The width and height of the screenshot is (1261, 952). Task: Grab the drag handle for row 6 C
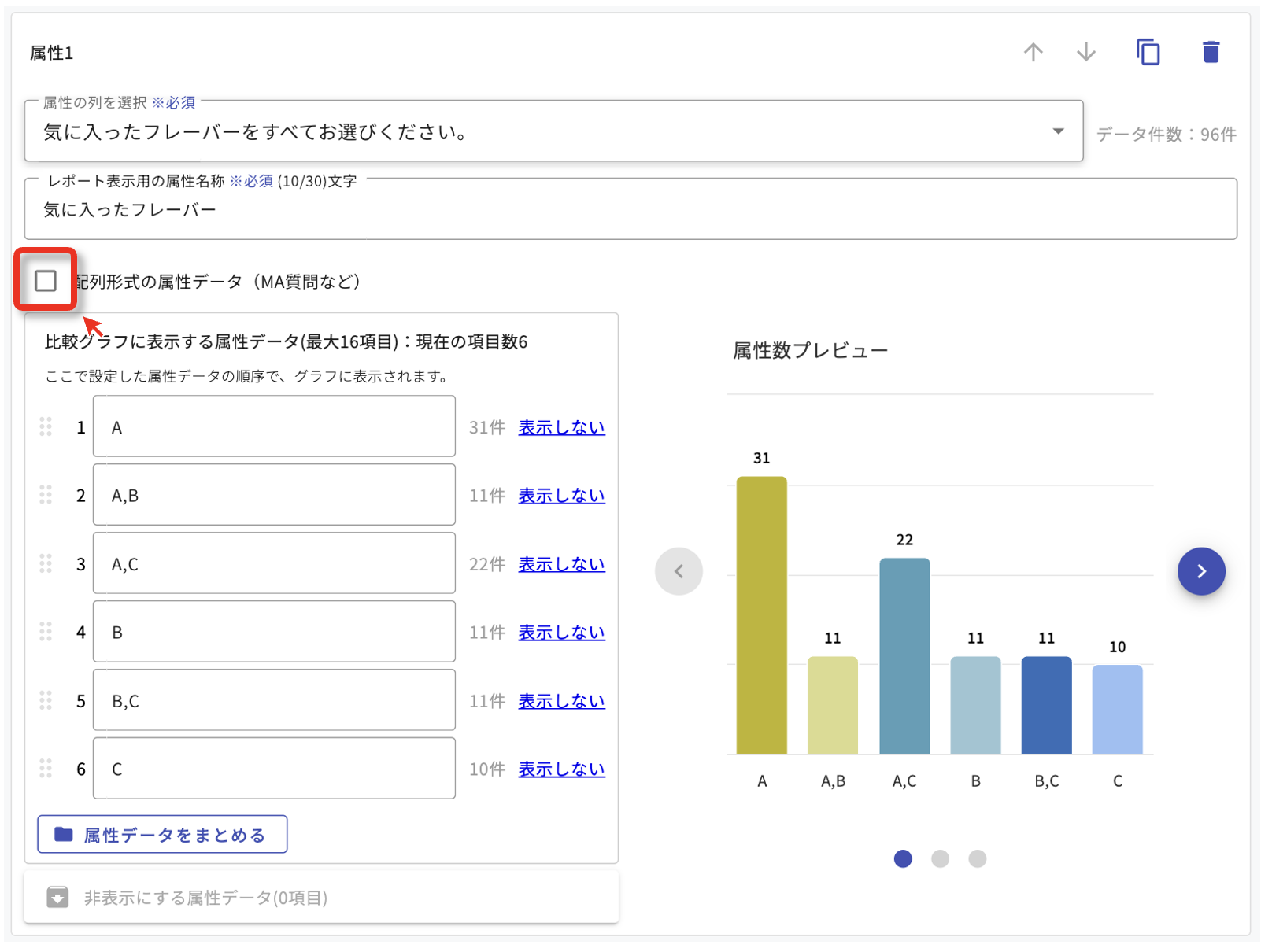click(x=46, y=769)
